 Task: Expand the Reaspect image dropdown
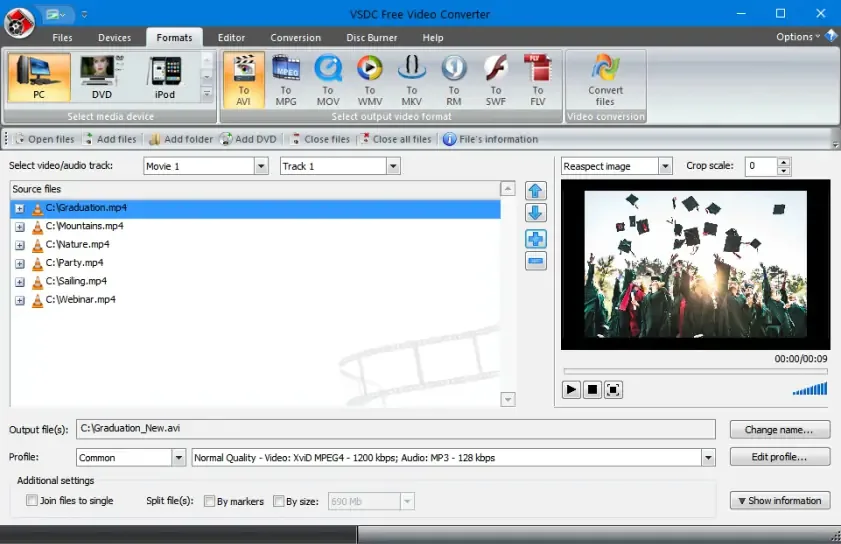pos(665,166)
